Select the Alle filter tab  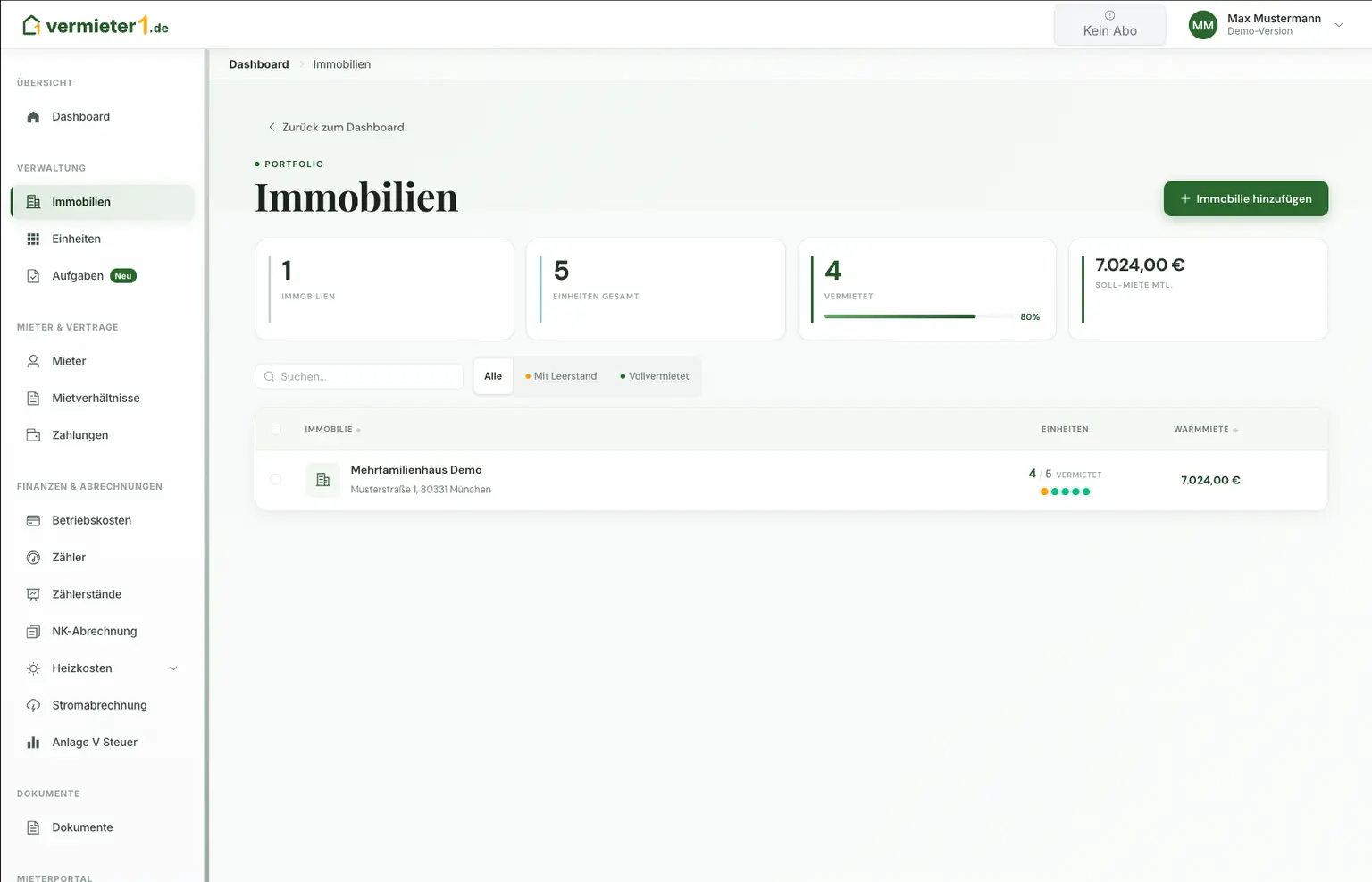(493, 376)
